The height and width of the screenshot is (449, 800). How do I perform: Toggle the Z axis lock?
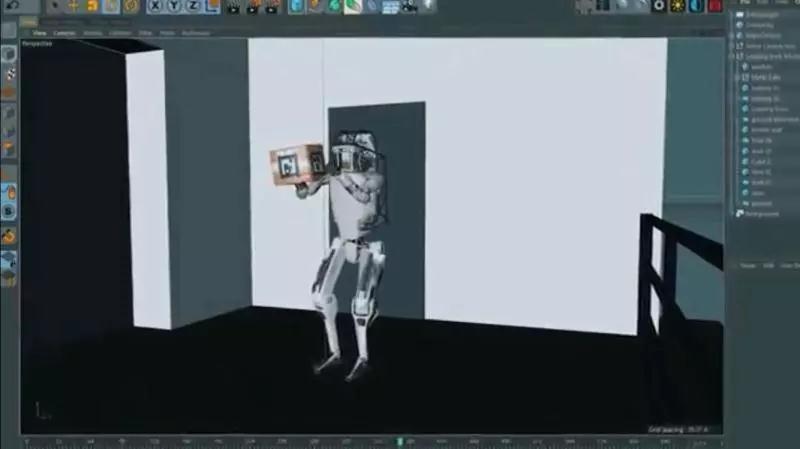(194, 6)
